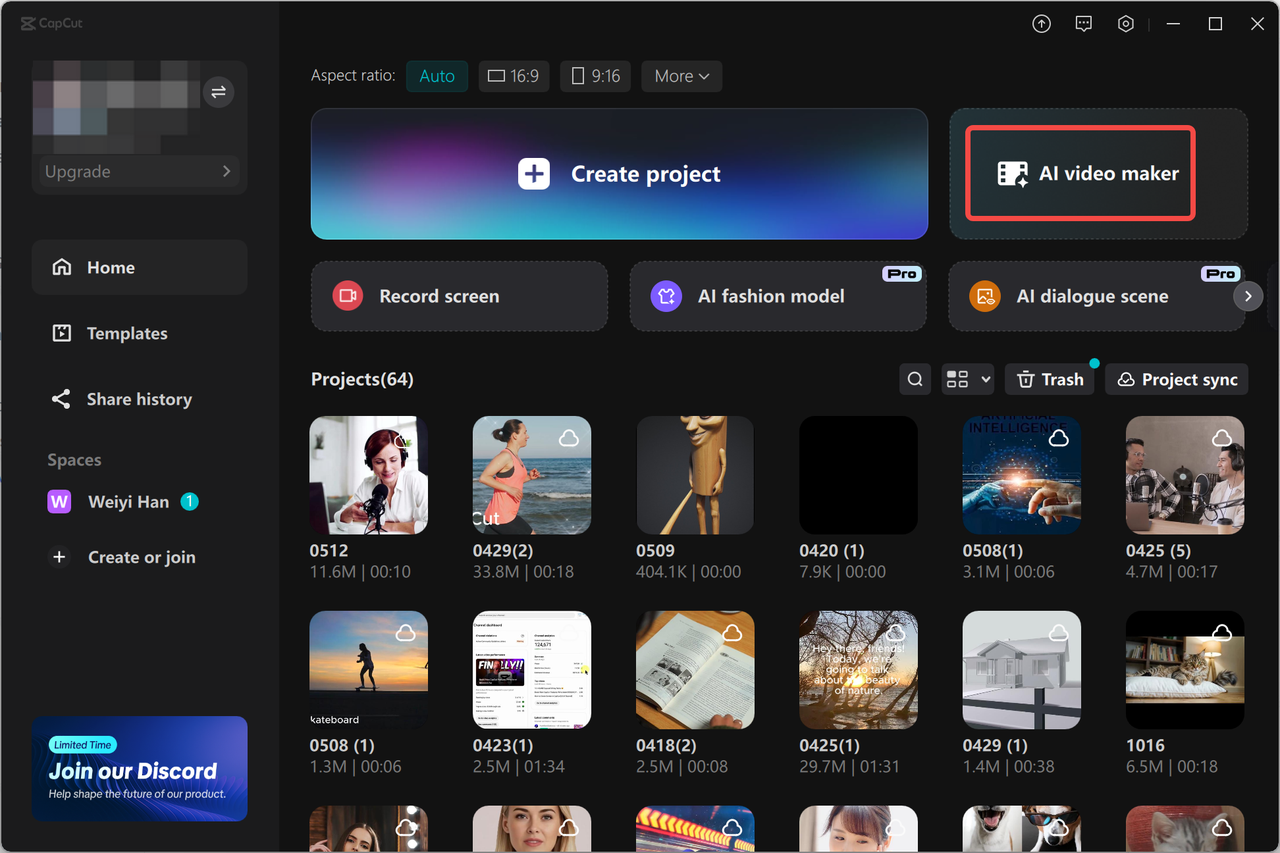Click the cloud icon on project 0429 (1)
Screen dimensions: 1280x853
[x=1058, y=633]
